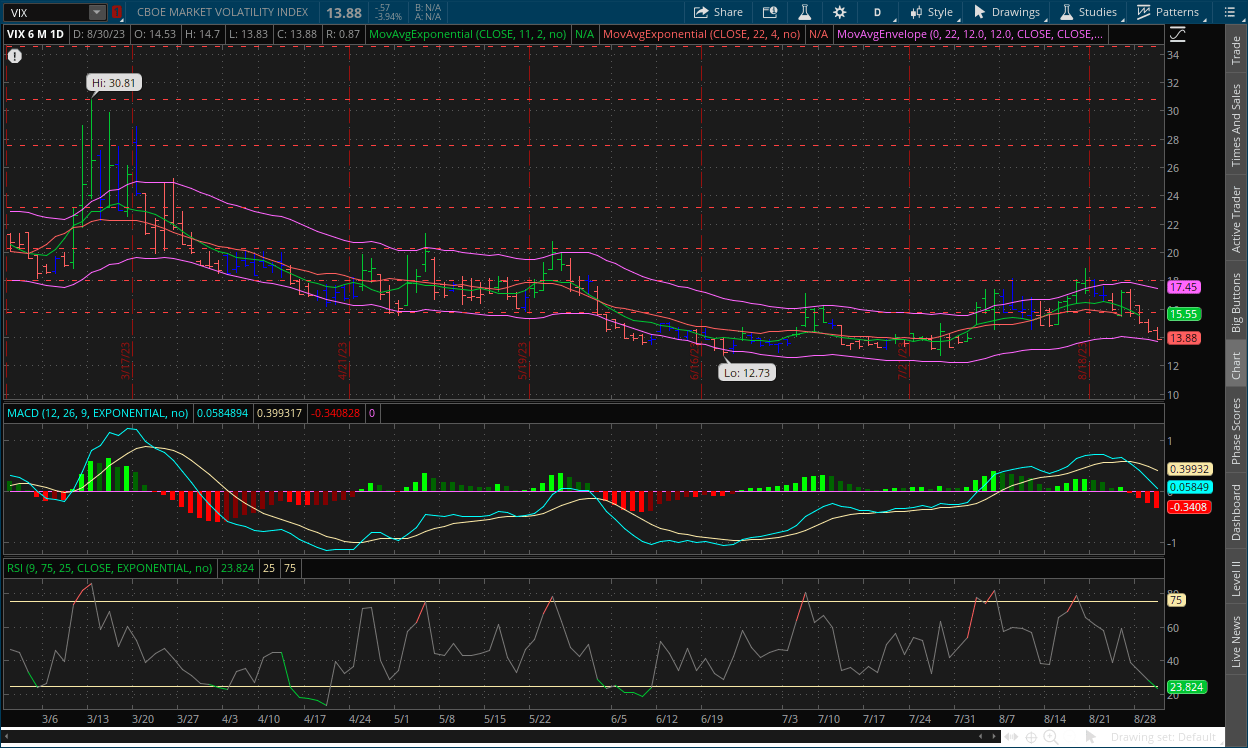Open the Active Trader side tab
This screenshot has width=1248, height=748.
[x=1237, y=218]
